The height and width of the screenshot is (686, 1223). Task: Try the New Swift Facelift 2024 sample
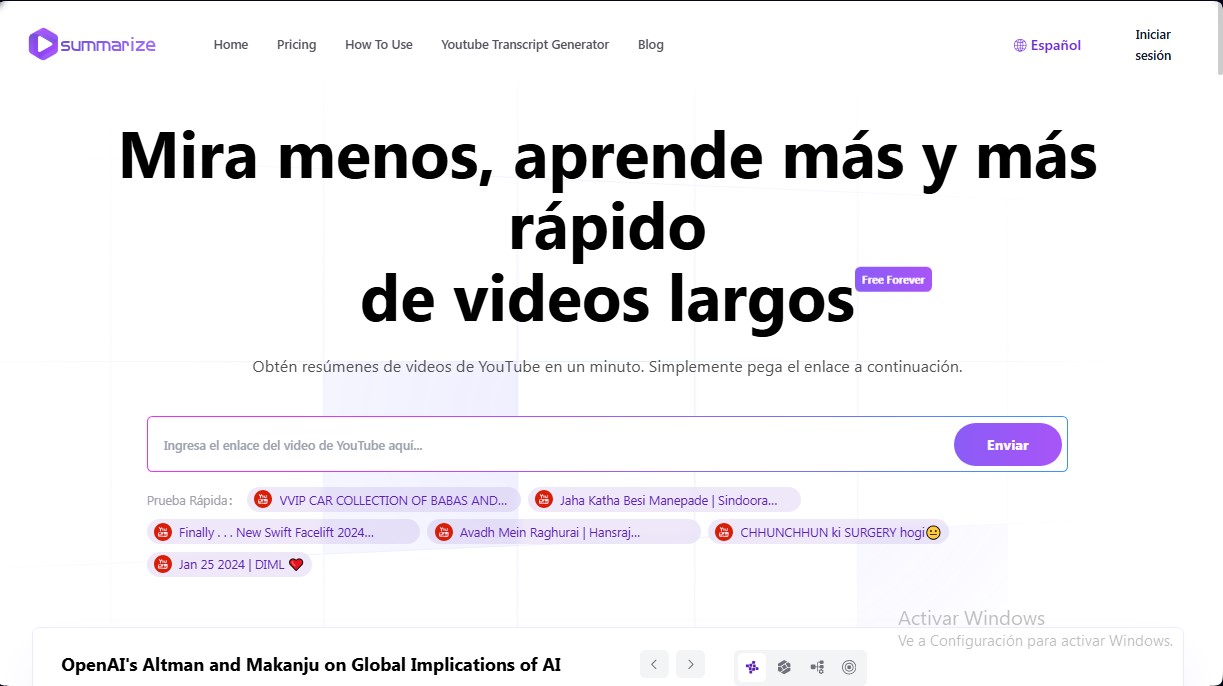point(283,532)
